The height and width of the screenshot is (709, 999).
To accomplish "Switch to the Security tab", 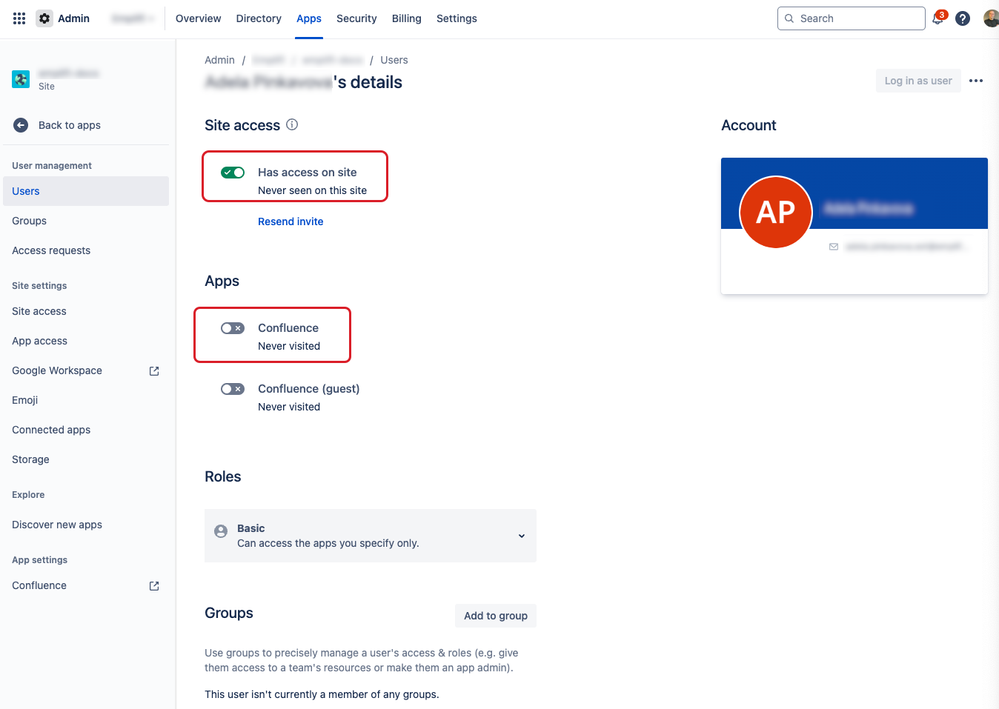I will point(356,18).
